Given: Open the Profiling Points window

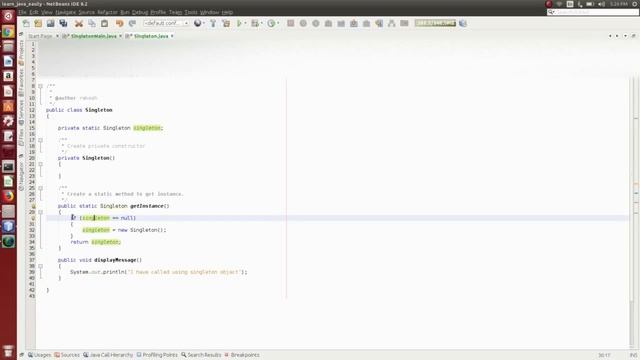Looking at the screenshot, I should pyautogui.click(x=157, y=355).
